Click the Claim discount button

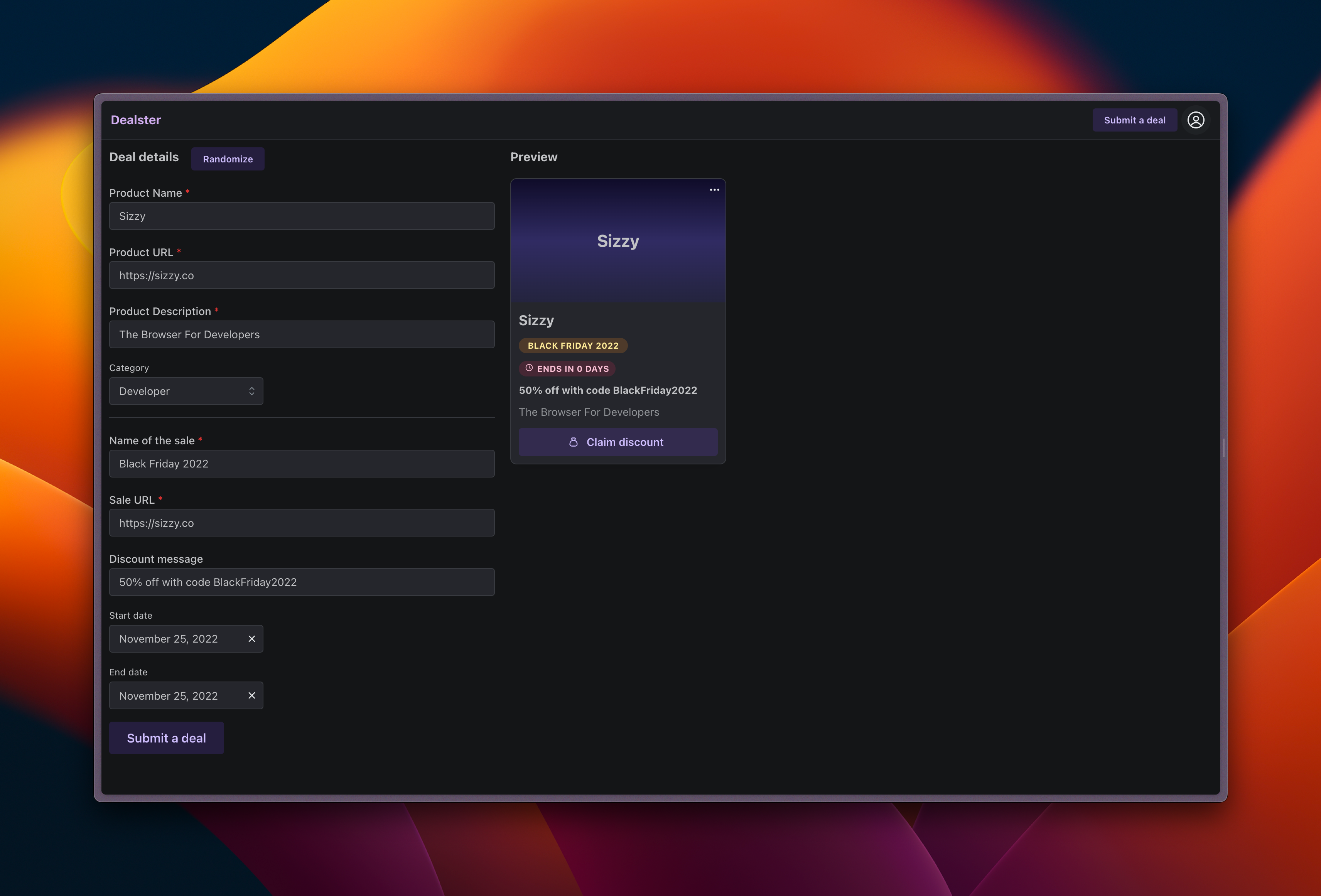[x=618, y=442]
